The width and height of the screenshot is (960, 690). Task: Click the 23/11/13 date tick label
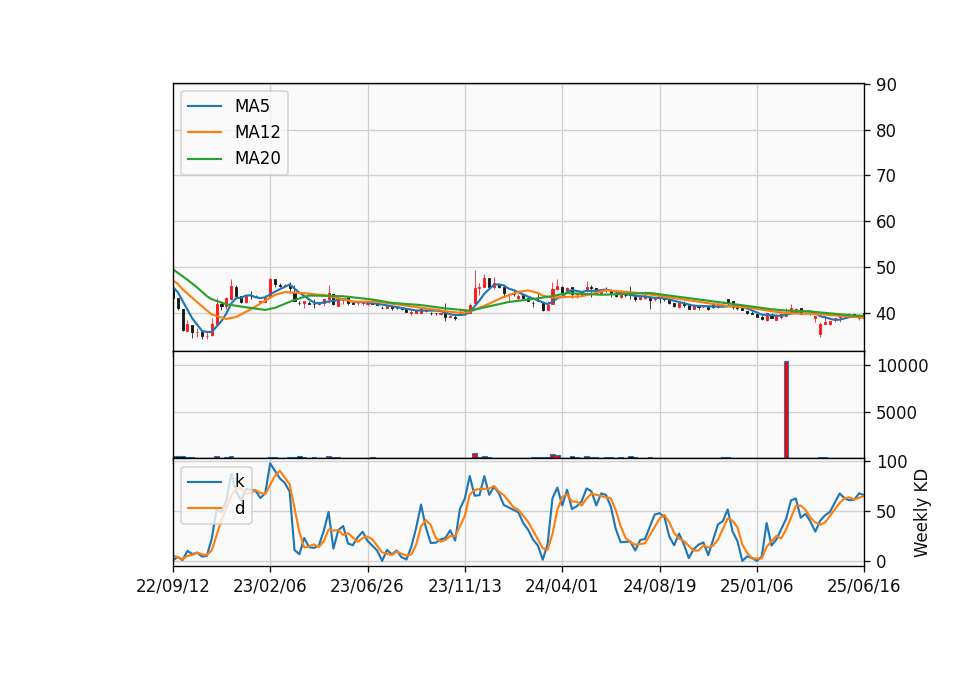click(465, 587)
